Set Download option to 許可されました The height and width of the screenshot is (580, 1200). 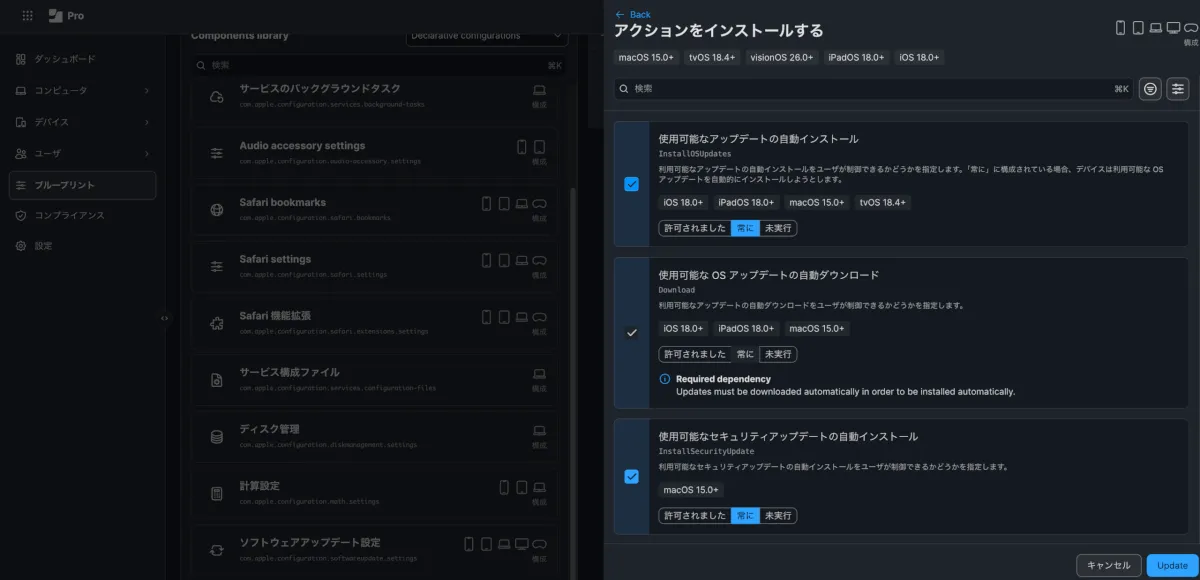coord(694,354)
